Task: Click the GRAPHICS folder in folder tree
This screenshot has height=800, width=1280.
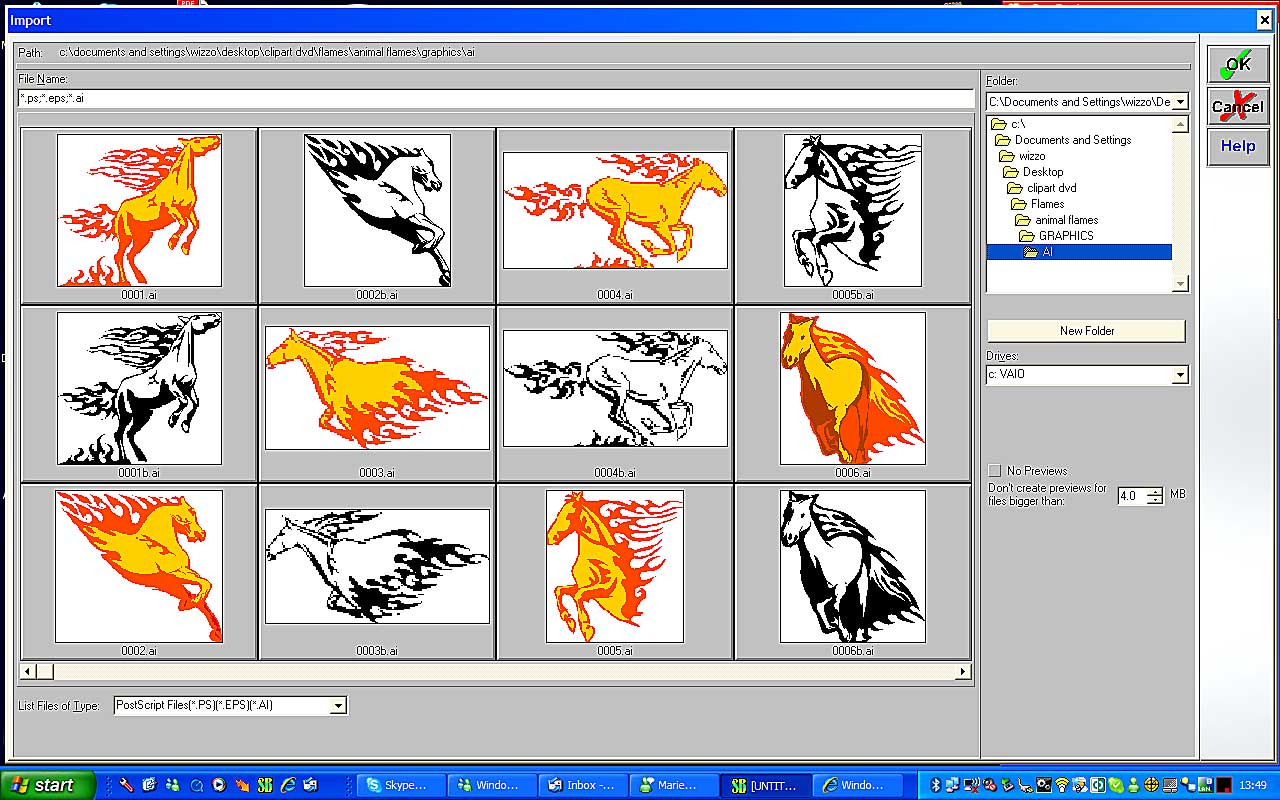Action: click(x=1065, y=236)
